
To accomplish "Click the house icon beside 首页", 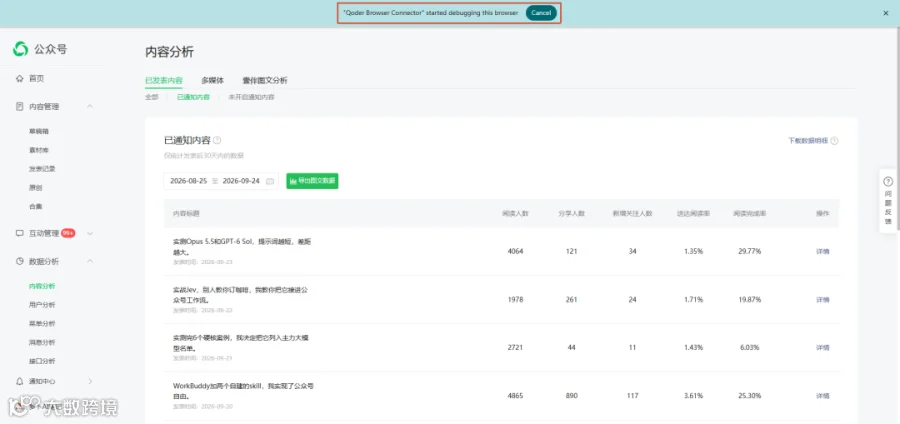I will (x=20, y=79).
